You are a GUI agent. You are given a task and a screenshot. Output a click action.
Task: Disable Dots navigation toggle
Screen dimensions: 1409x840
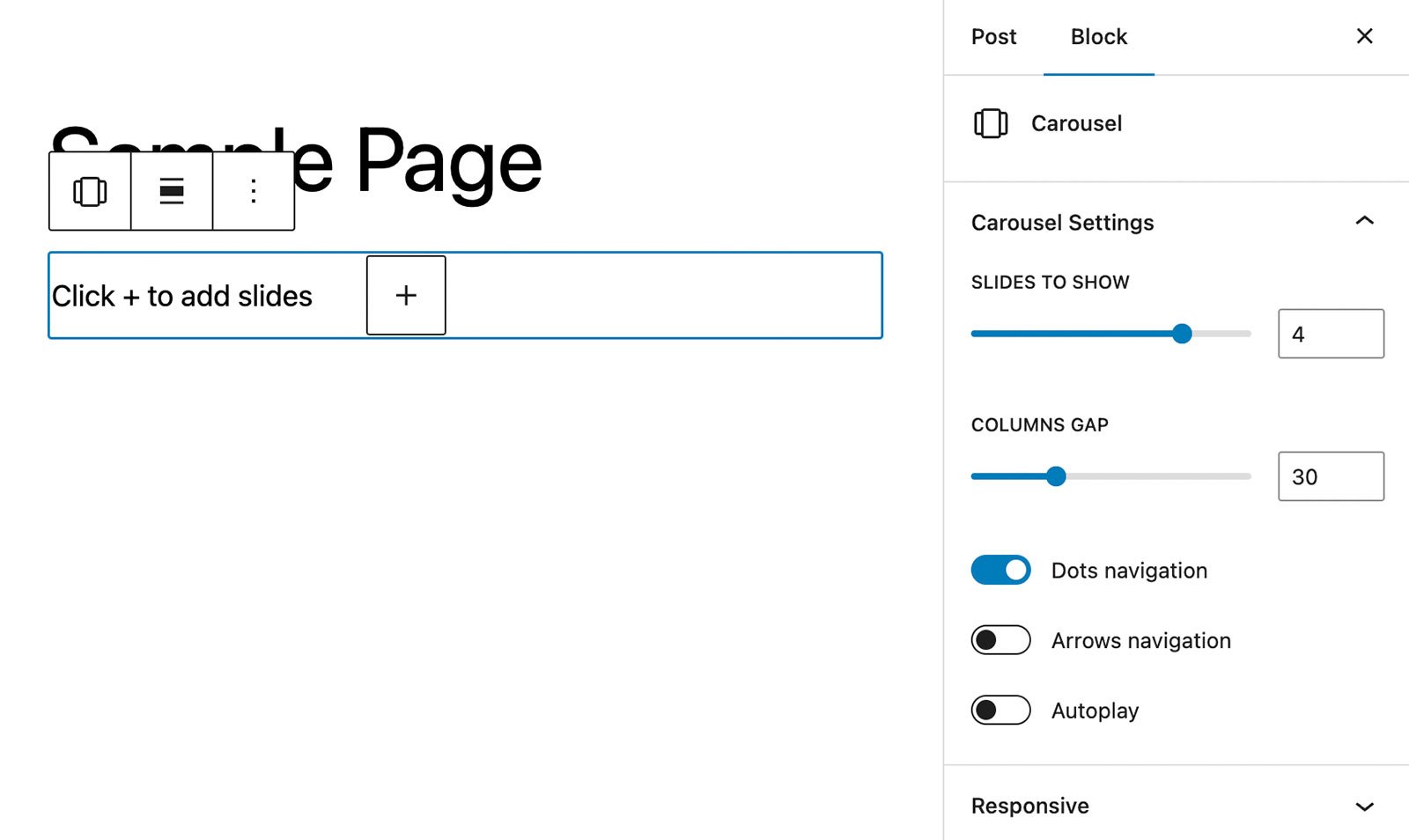pos(1000,570)
